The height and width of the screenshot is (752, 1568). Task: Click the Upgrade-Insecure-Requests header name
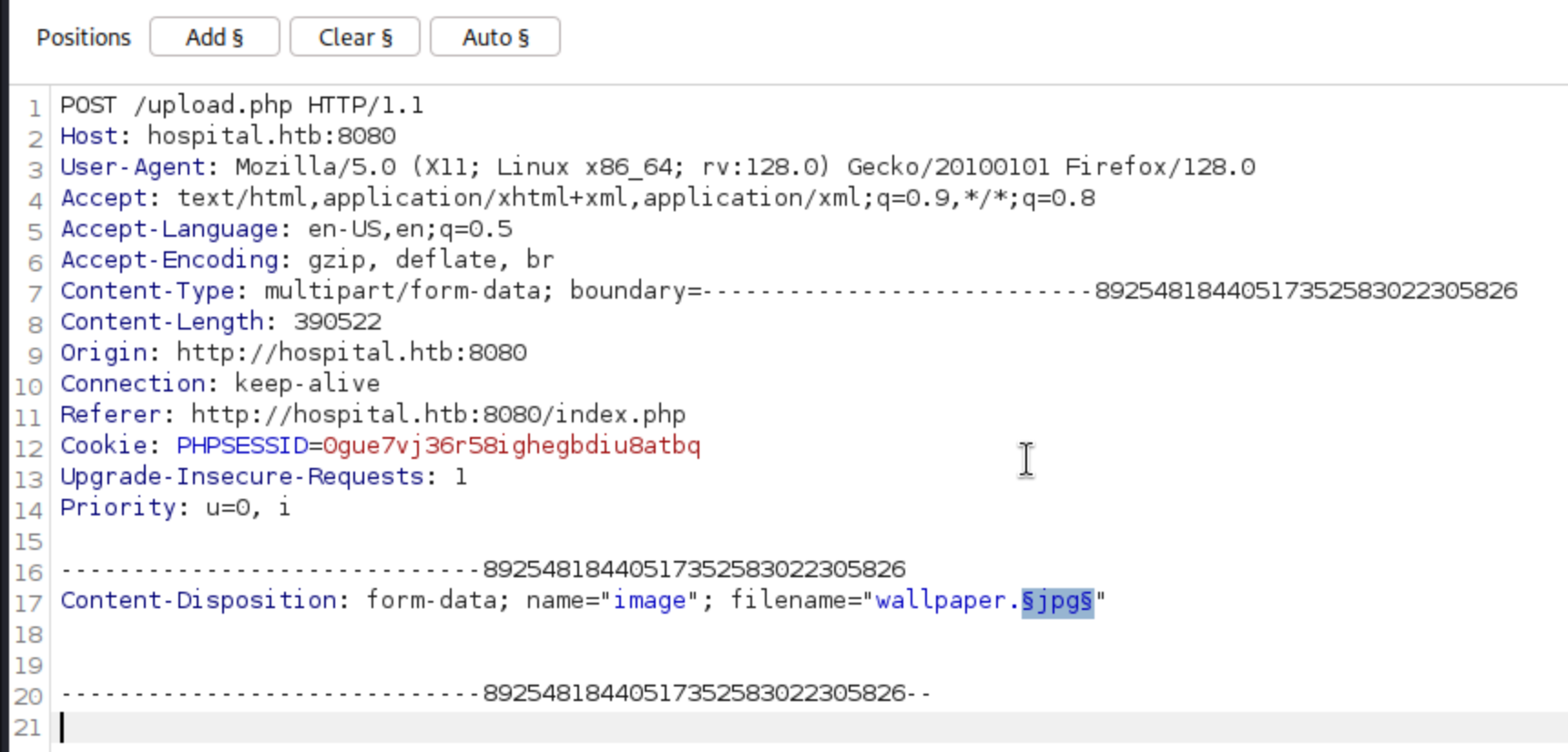coord(241,477)
